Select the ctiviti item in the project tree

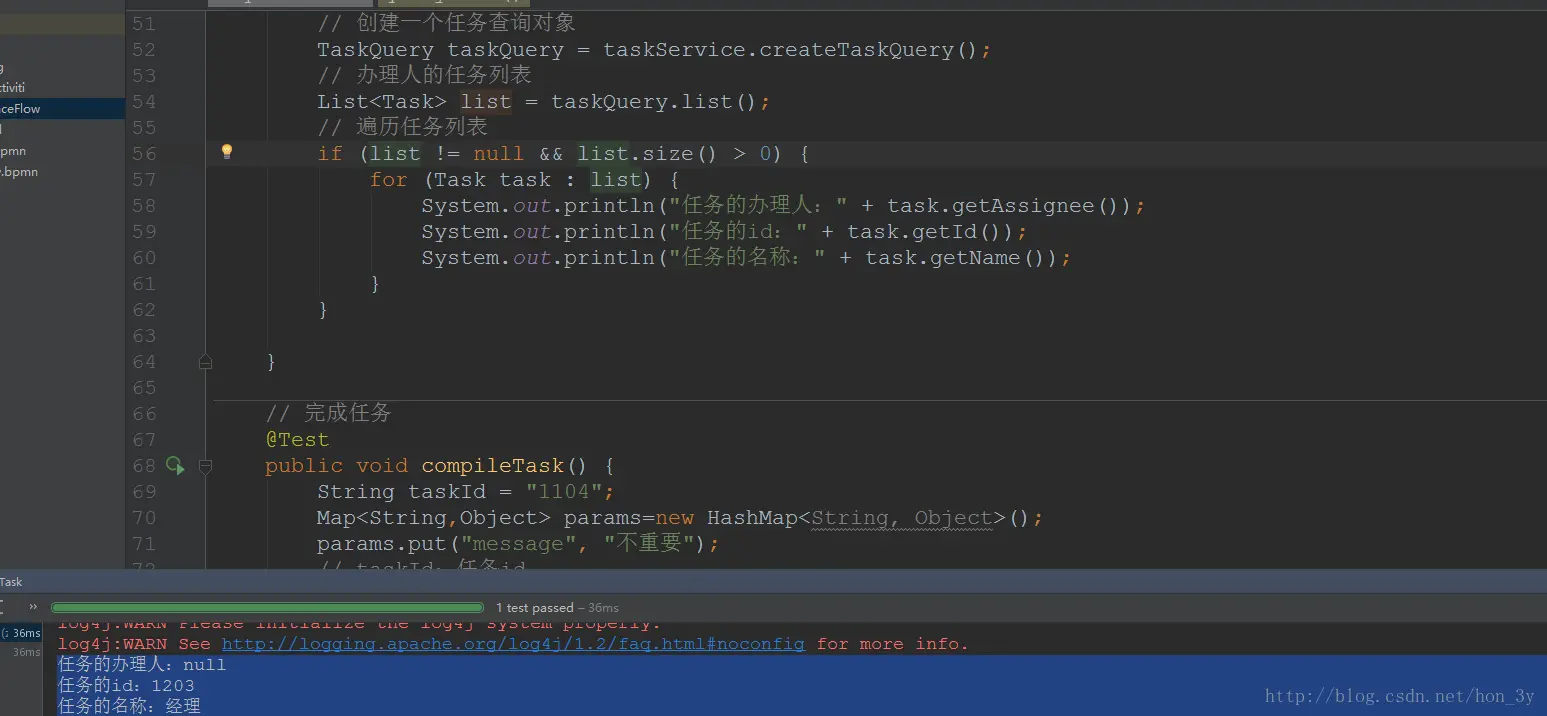13,88
